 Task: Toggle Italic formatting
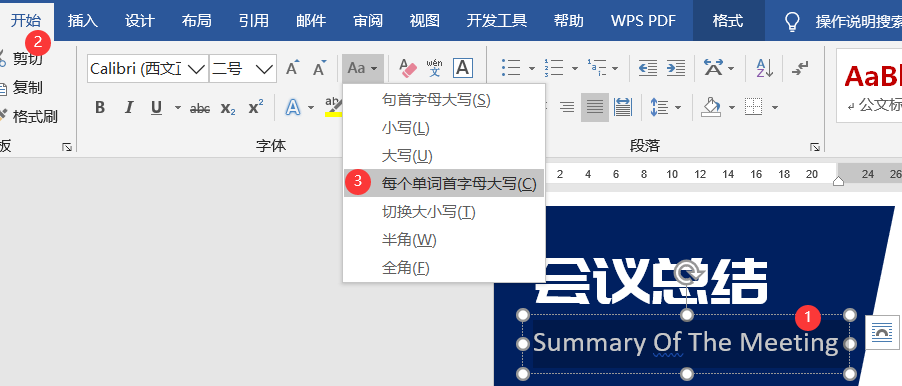coord(129,108)
